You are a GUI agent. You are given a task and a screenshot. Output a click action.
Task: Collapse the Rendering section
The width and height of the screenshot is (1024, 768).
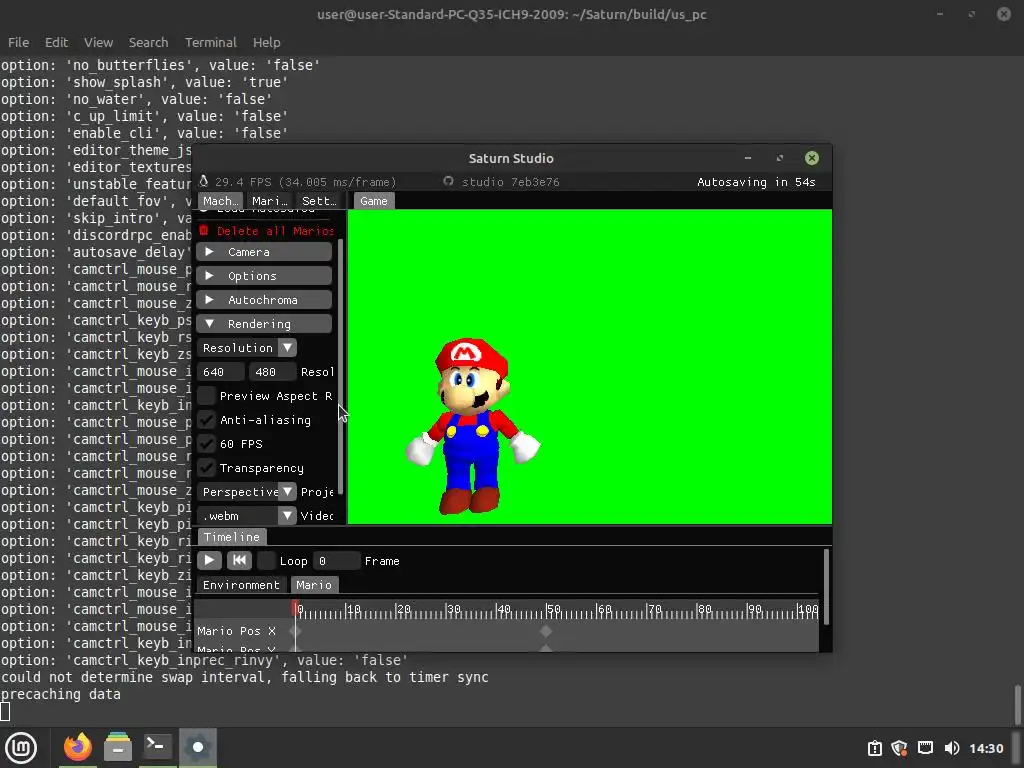pyautogui.click(x=264, y=324)
